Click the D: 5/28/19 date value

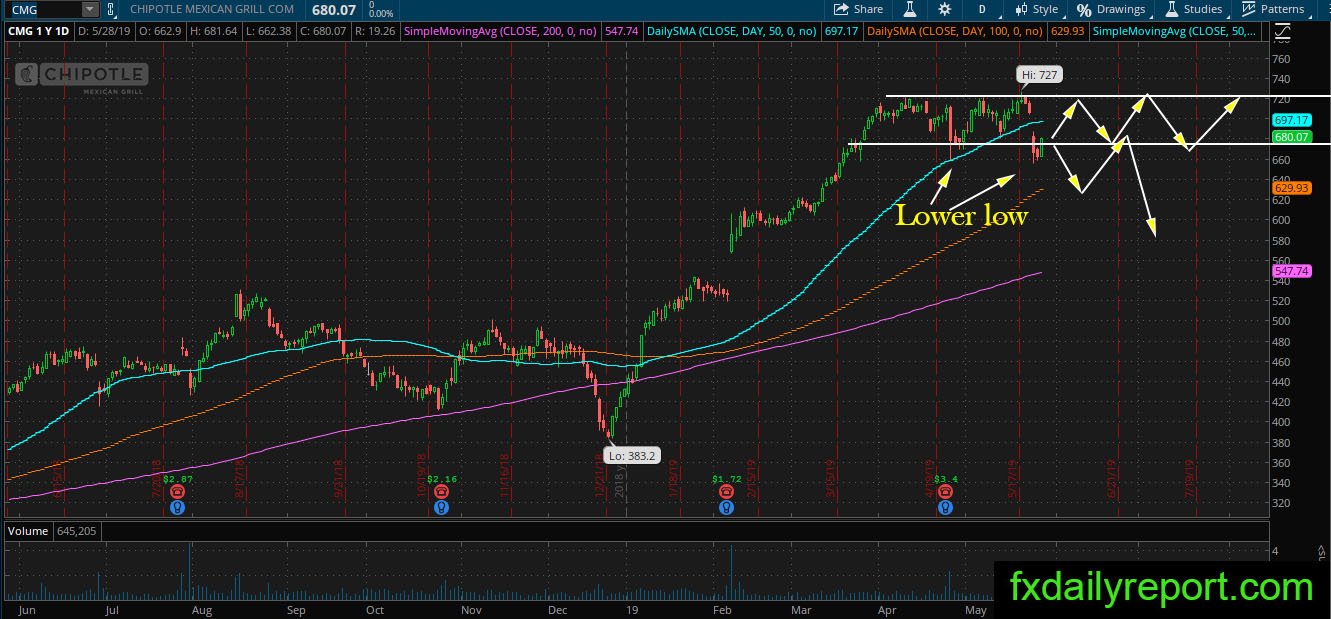(x=104, y=32)
